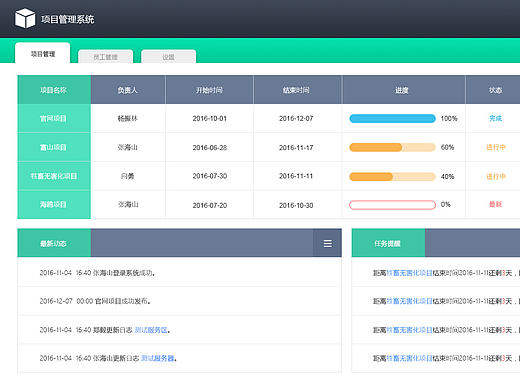Click the 60% orange progress bar
Image resolution: width=520 pixels, height=390 pixels.
coord(392,147)
